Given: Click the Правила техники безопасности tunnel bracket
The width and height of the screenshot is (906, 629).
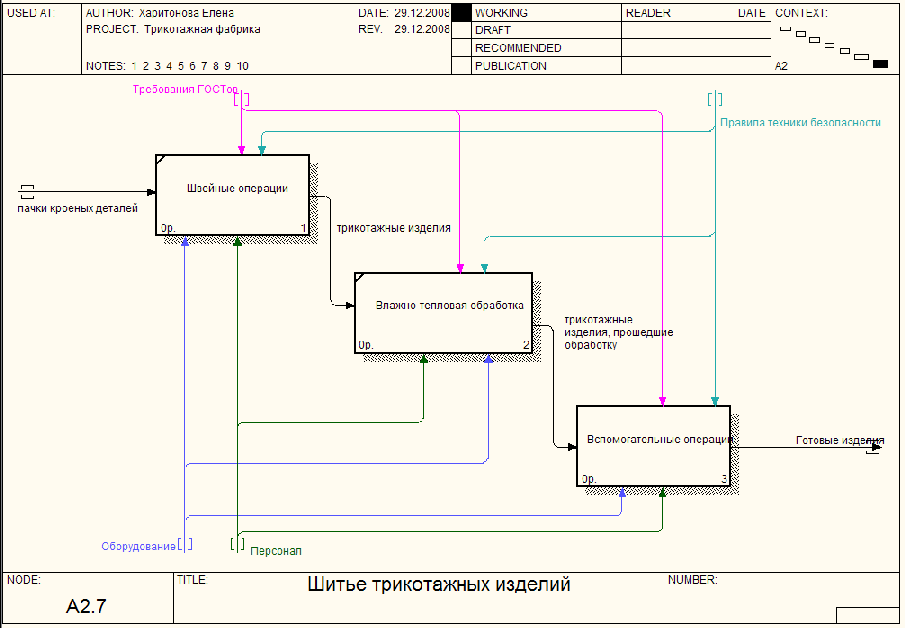Looking at the screenshot, I should pyautogui.click(x=715, y=99).
